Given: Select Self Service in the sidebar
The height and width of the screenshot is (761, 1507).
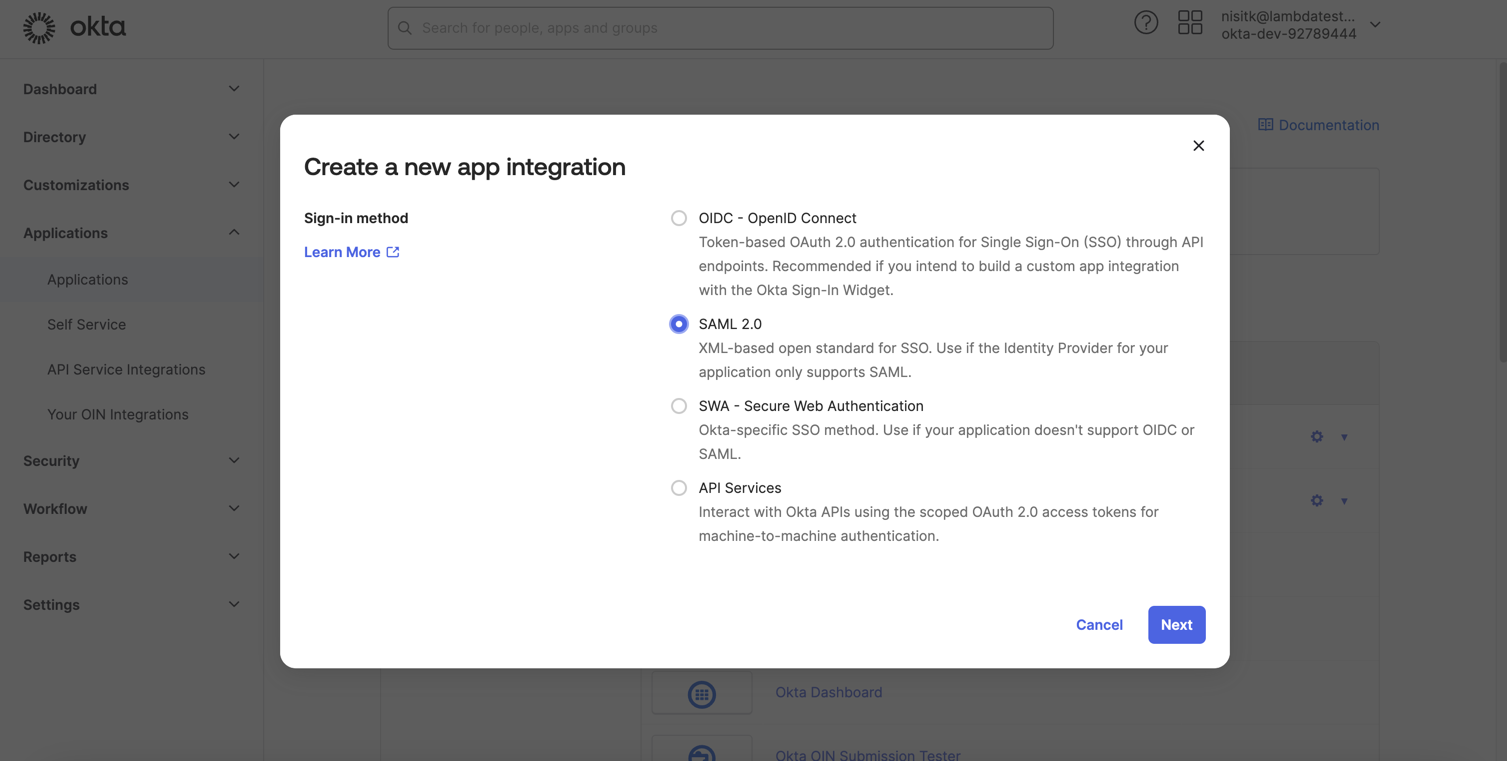Looking at the screenshot, I should 87,324.
